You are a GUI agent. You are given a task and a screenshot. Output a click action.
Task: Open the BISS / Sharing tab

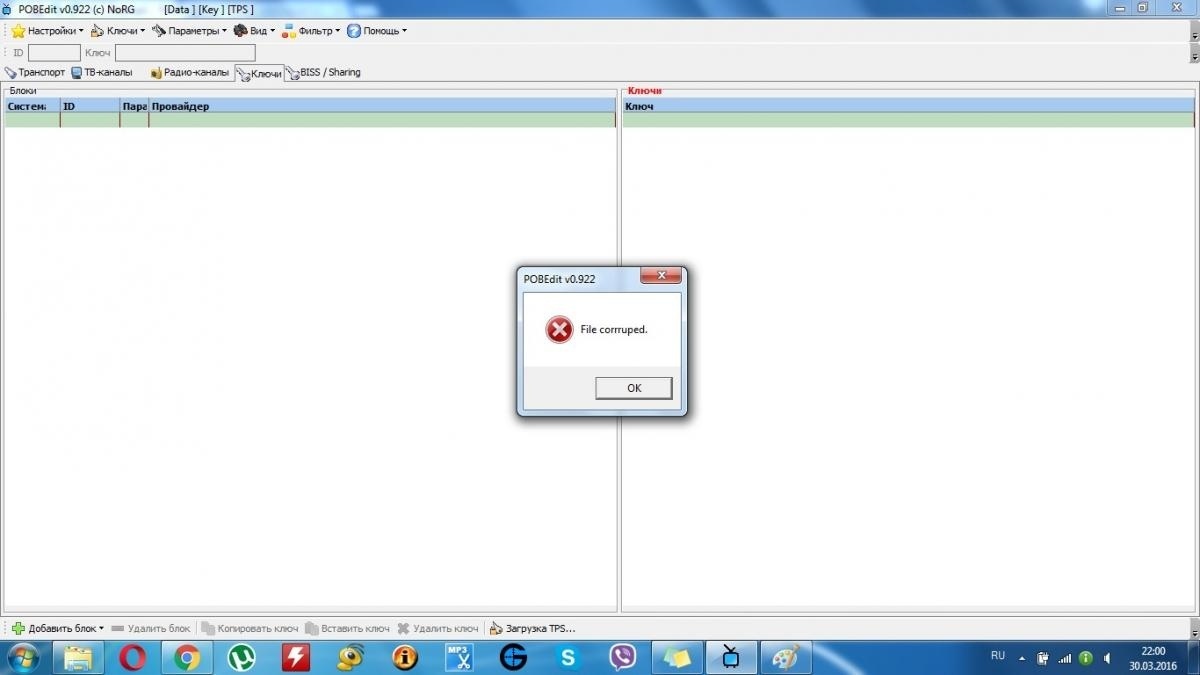[x=324, y=73]
